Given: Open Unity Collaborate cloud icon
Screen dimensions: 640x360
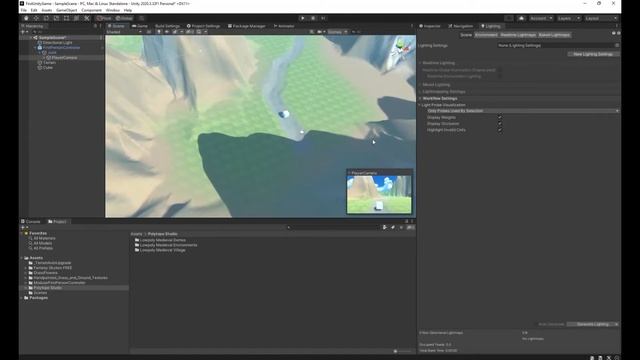Looking at the screenshot, I should pos(521,18).
